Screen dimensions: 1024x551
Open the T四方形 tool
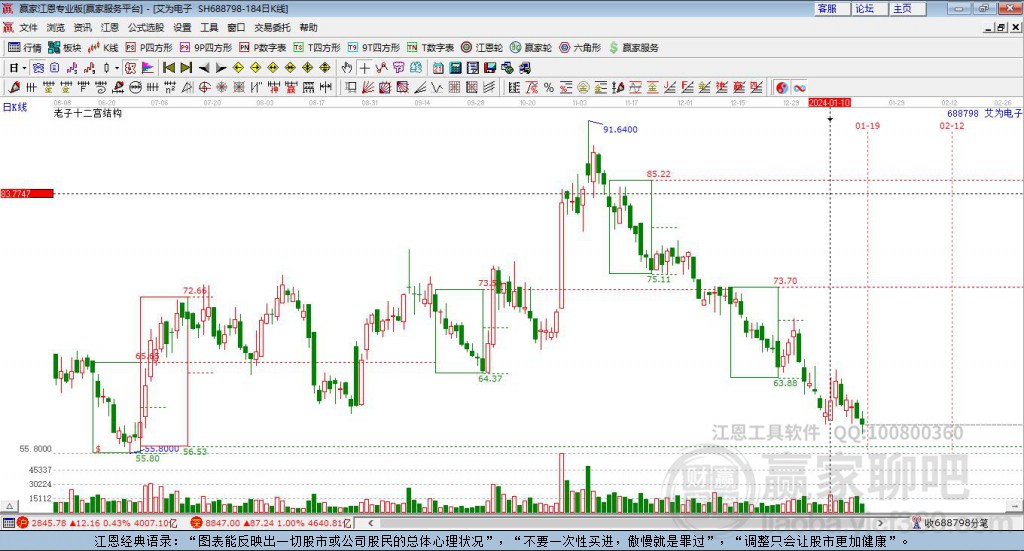point(317,48)
